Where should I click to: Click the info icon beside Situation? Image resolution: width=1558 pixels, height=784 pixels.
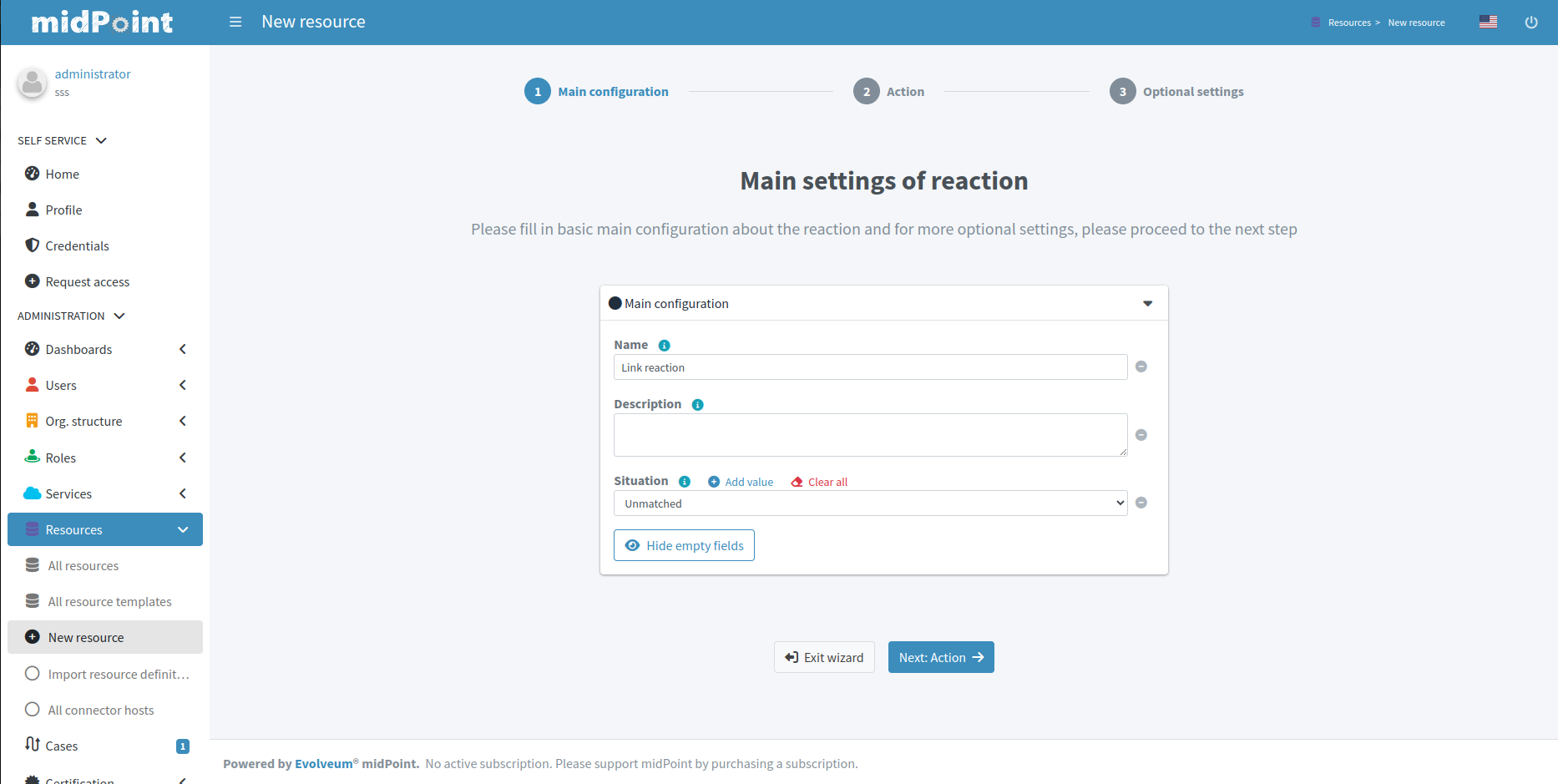coord(684,482)
